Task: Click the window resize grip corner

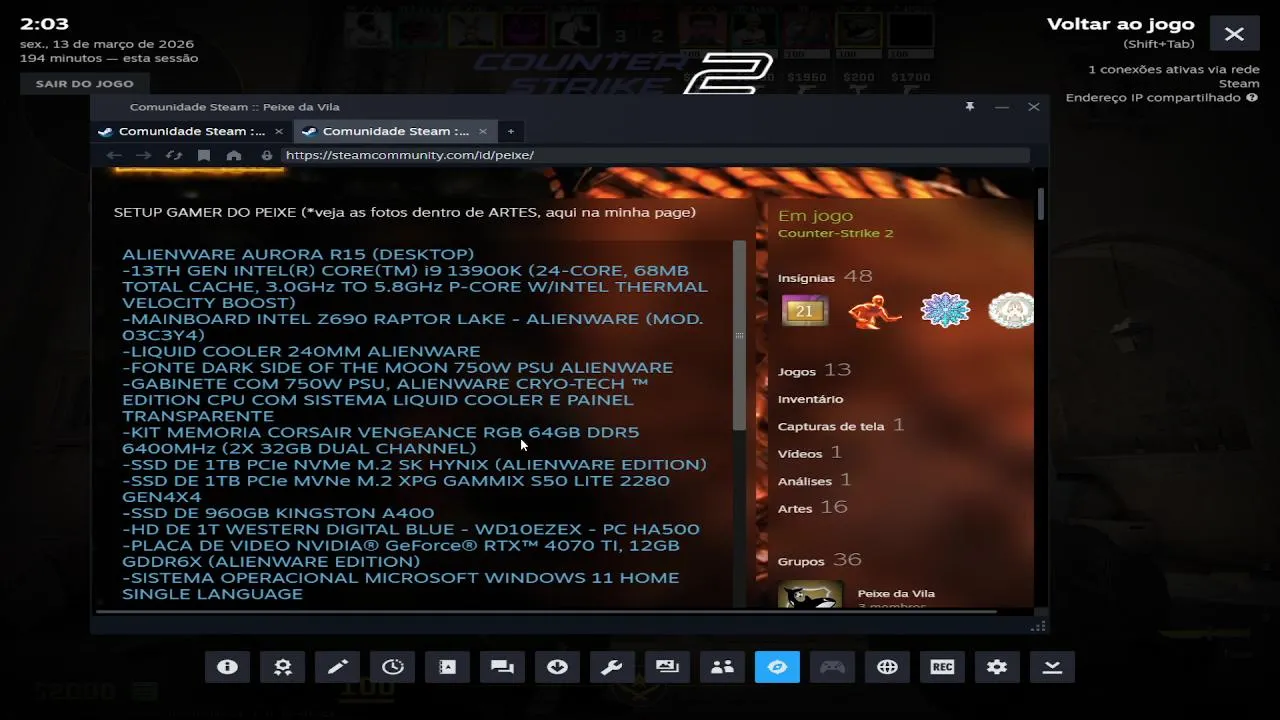Action: pos(1039,625)
